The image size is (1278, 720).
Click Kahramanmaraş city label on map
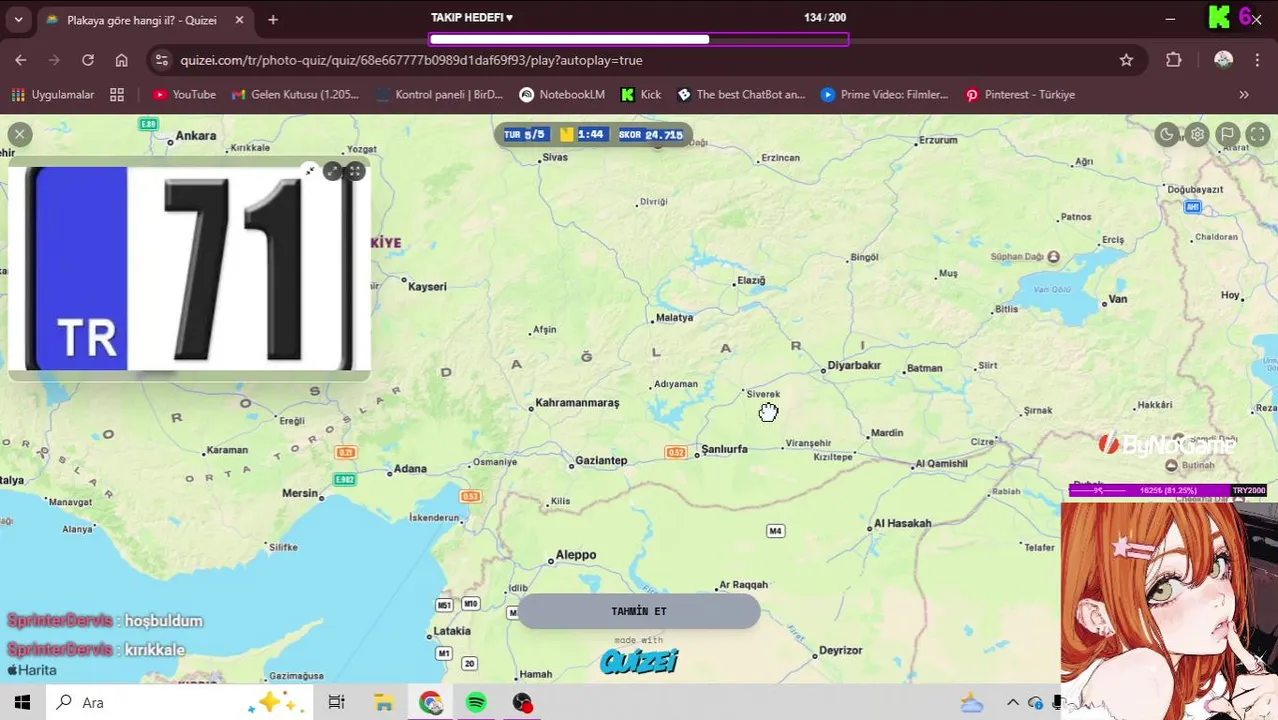(577, 403)
